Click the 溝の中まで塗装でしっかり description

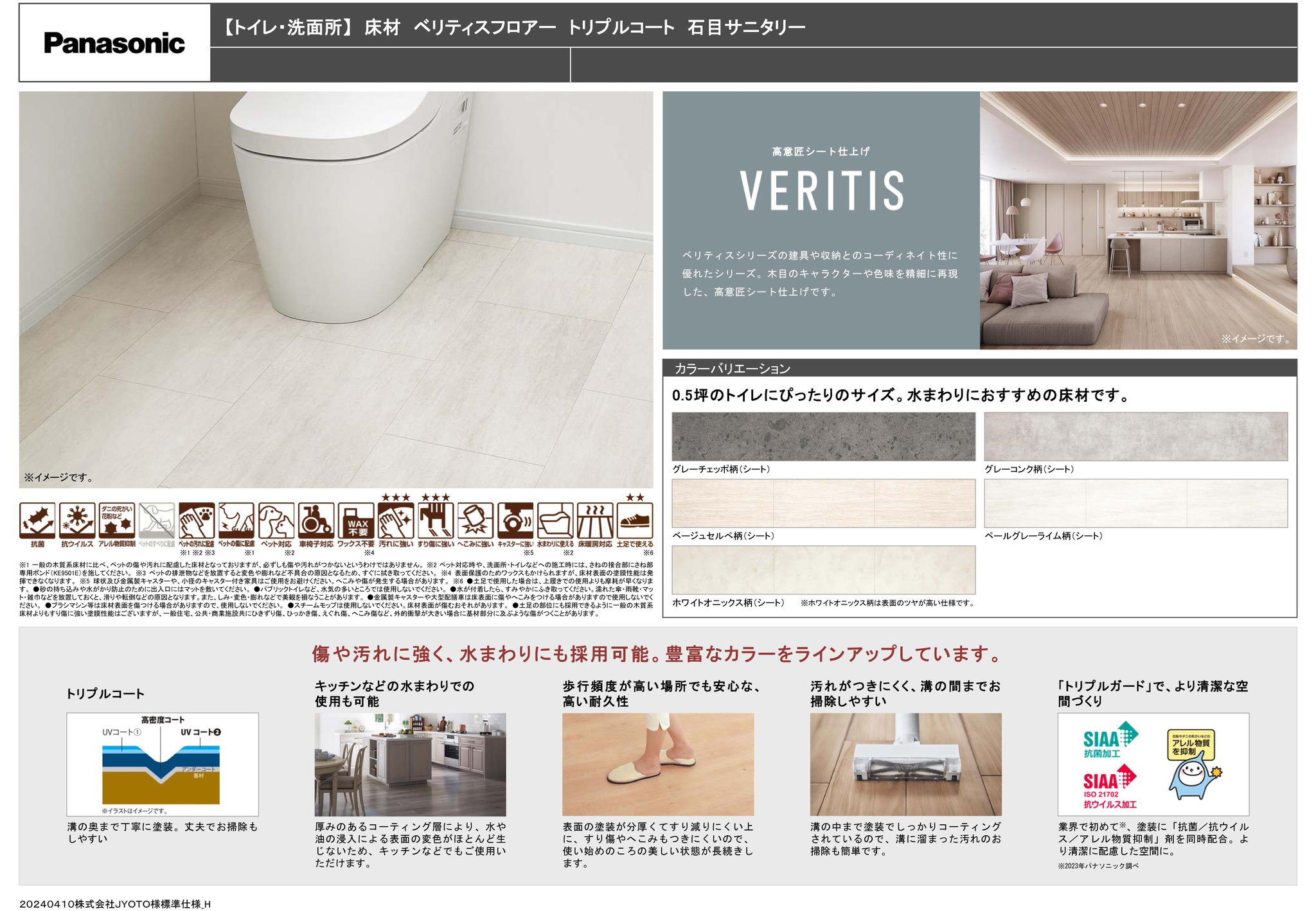click(905, 839)
